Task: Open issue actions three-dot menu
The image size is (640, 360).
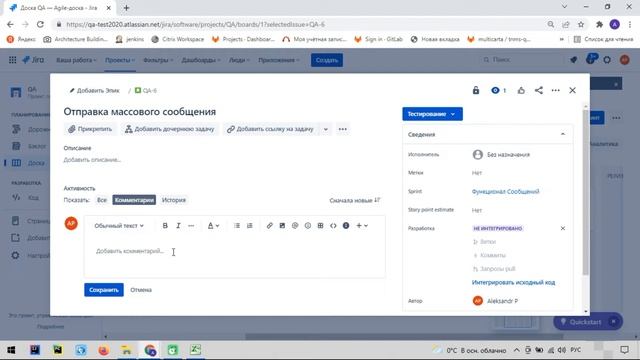Action: tap(556, 90)
